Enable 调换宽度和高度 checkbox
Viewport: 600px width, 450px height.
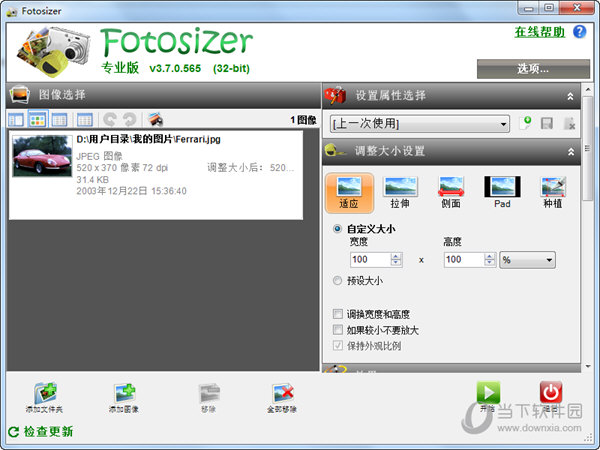pos(338,314)
